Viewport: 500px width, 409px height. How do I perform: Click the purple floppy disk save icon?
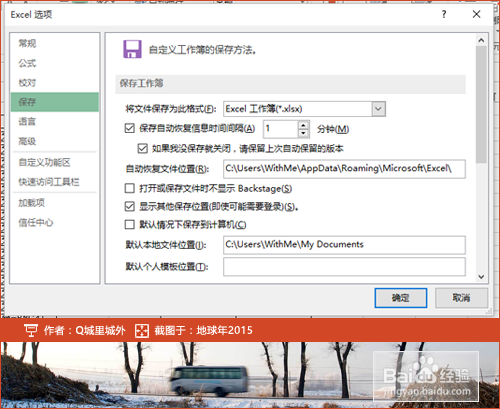[x=132, y=49]
